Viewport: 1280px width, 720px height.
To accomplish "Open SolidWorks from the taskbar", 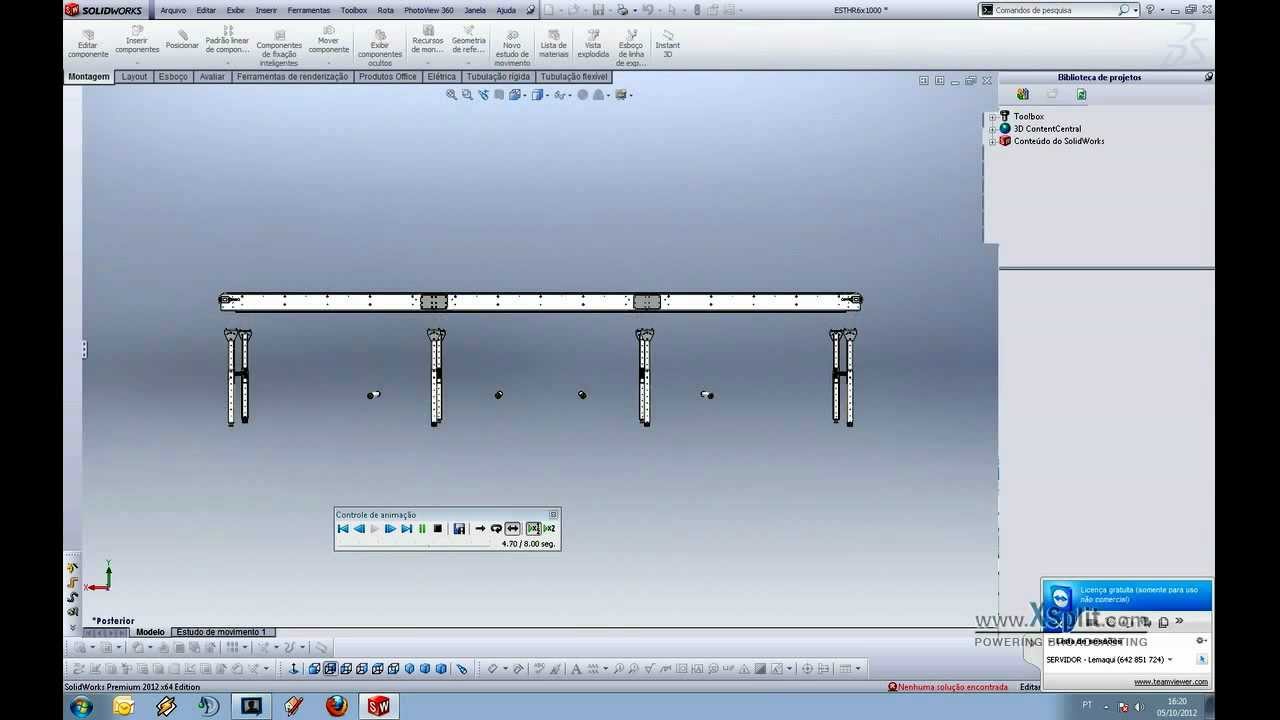I will tap(379, 706).
